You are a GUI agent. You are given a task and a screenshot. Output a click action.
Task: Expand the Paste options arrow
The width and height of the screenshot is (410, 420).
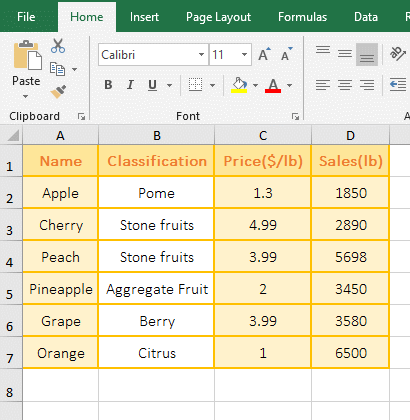[x=25, y=97]
